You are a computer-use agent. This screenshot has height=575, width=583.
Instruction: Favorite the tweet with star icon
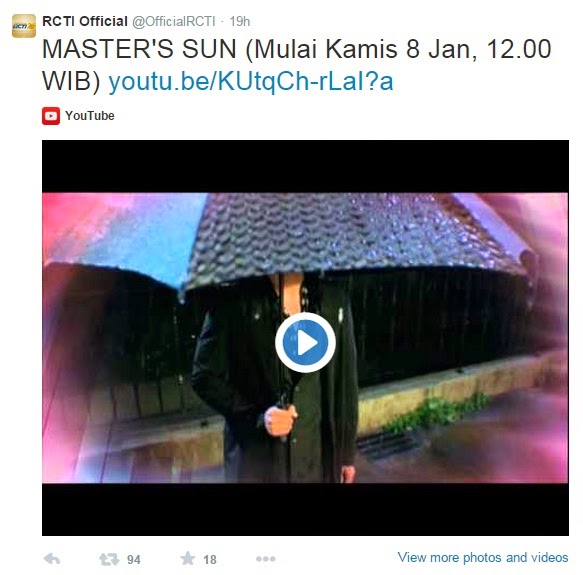(x=188, y=558)
